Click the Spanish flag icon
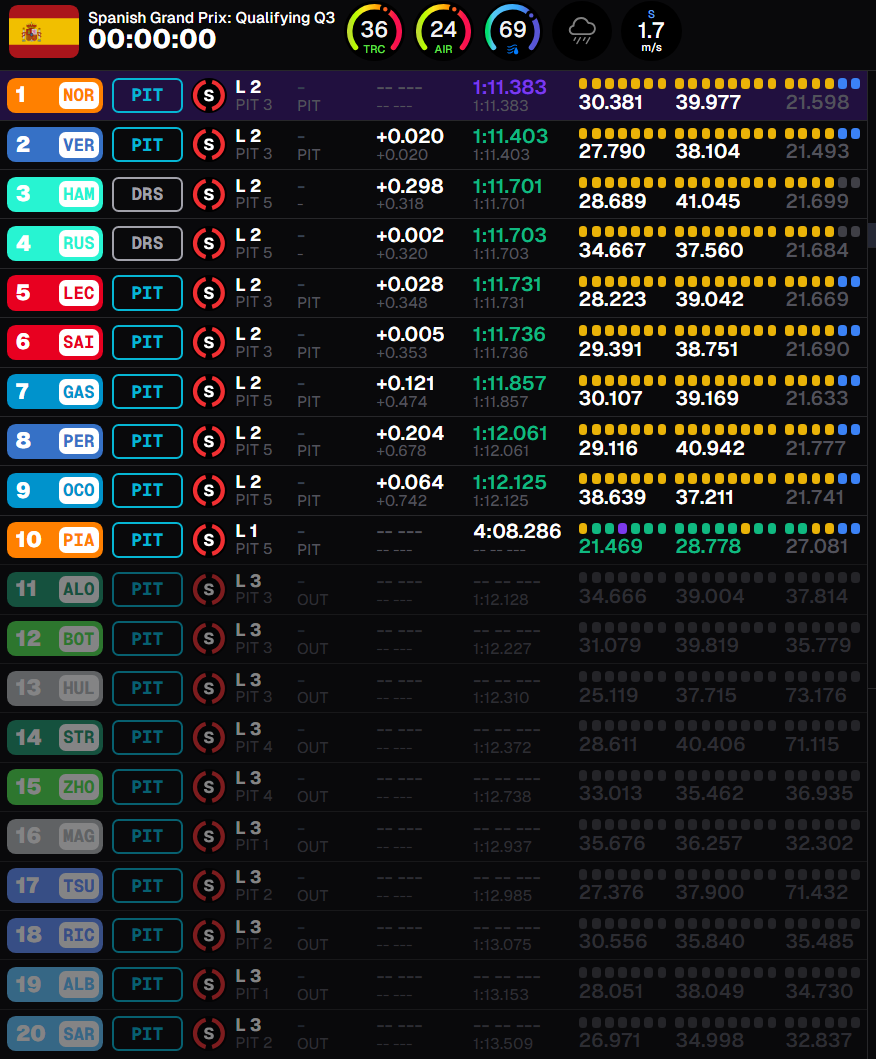876x1059 pixels. [44, 31]
